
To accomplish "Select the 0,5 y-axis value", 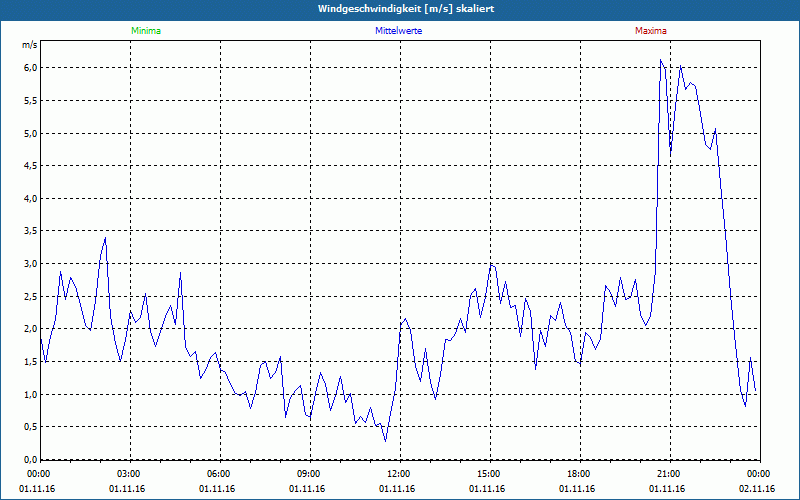I will [30, 427].
